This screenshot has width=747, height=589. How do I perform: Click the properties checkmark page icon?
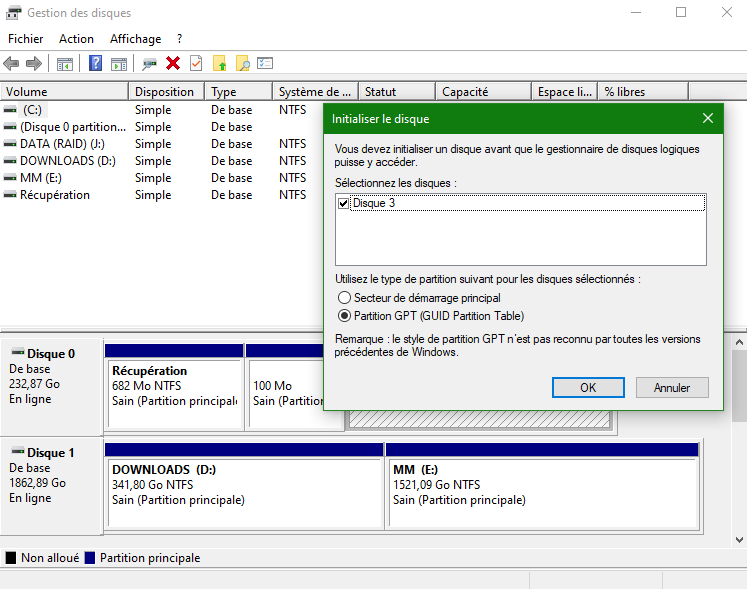point(196,64)
